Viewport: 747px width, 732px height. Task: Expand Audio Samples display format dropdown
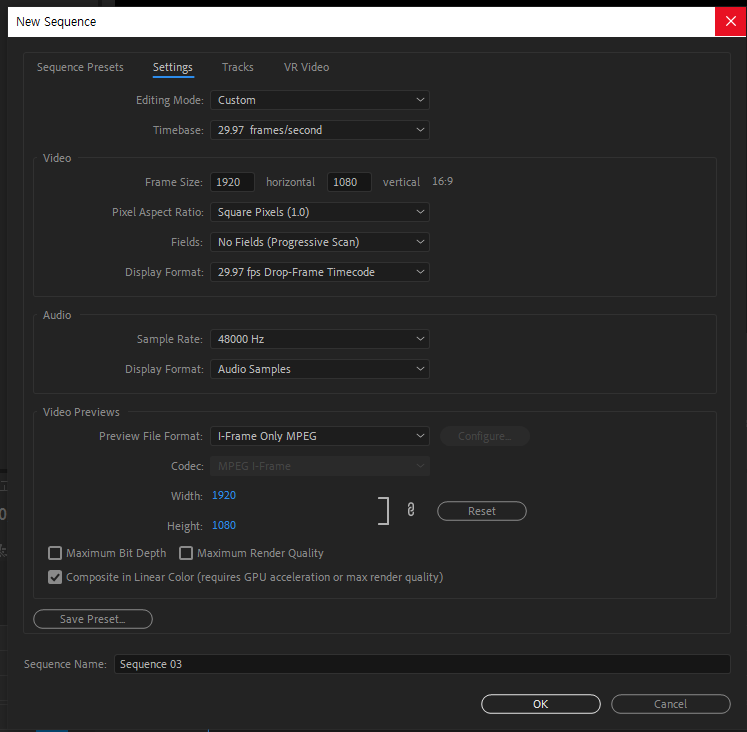(x=320, y=369)
